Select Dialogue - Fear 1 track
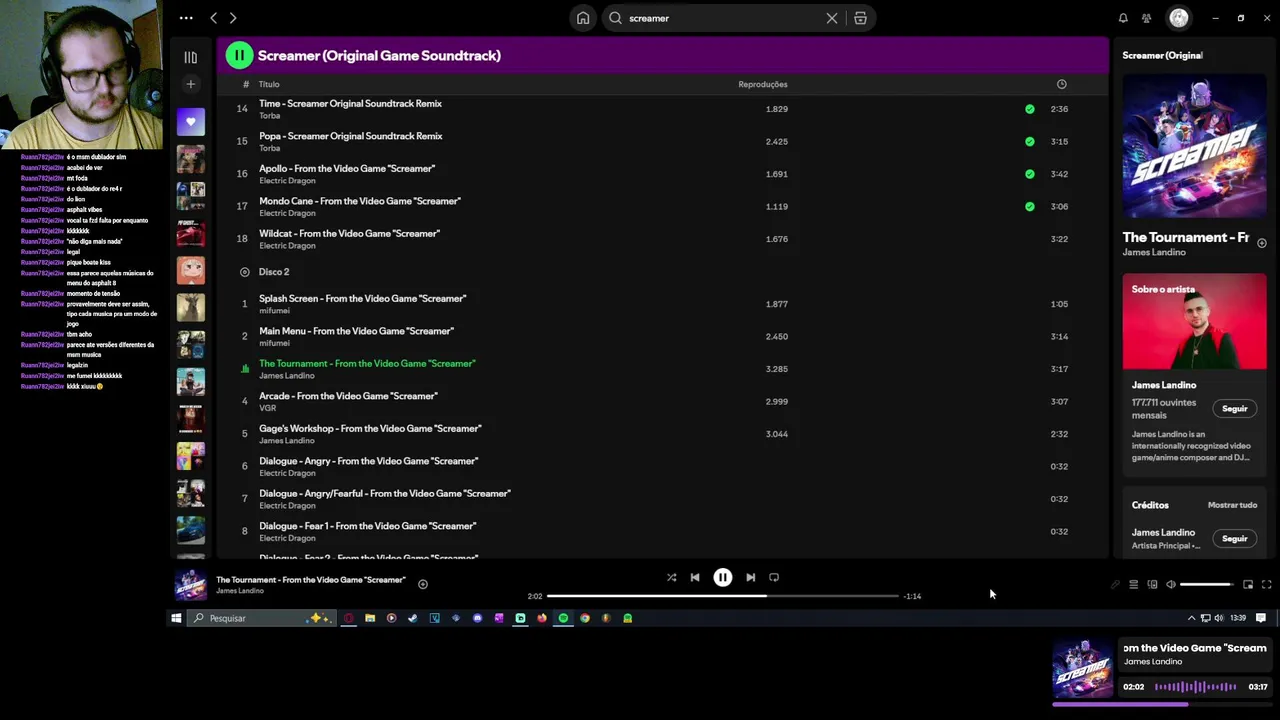The image size is (1280, 720). pos(662,531)
